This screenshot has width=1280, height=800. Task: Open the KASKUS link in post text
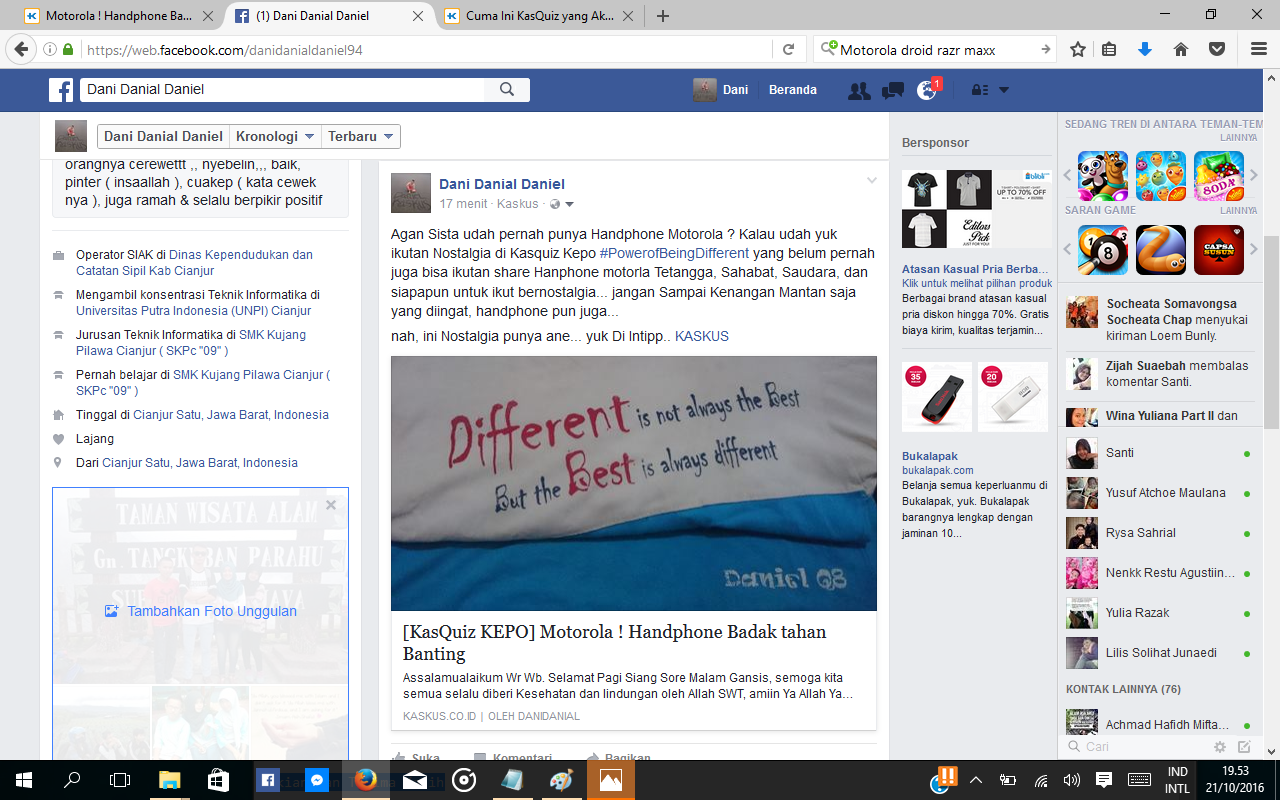point(702,336)
